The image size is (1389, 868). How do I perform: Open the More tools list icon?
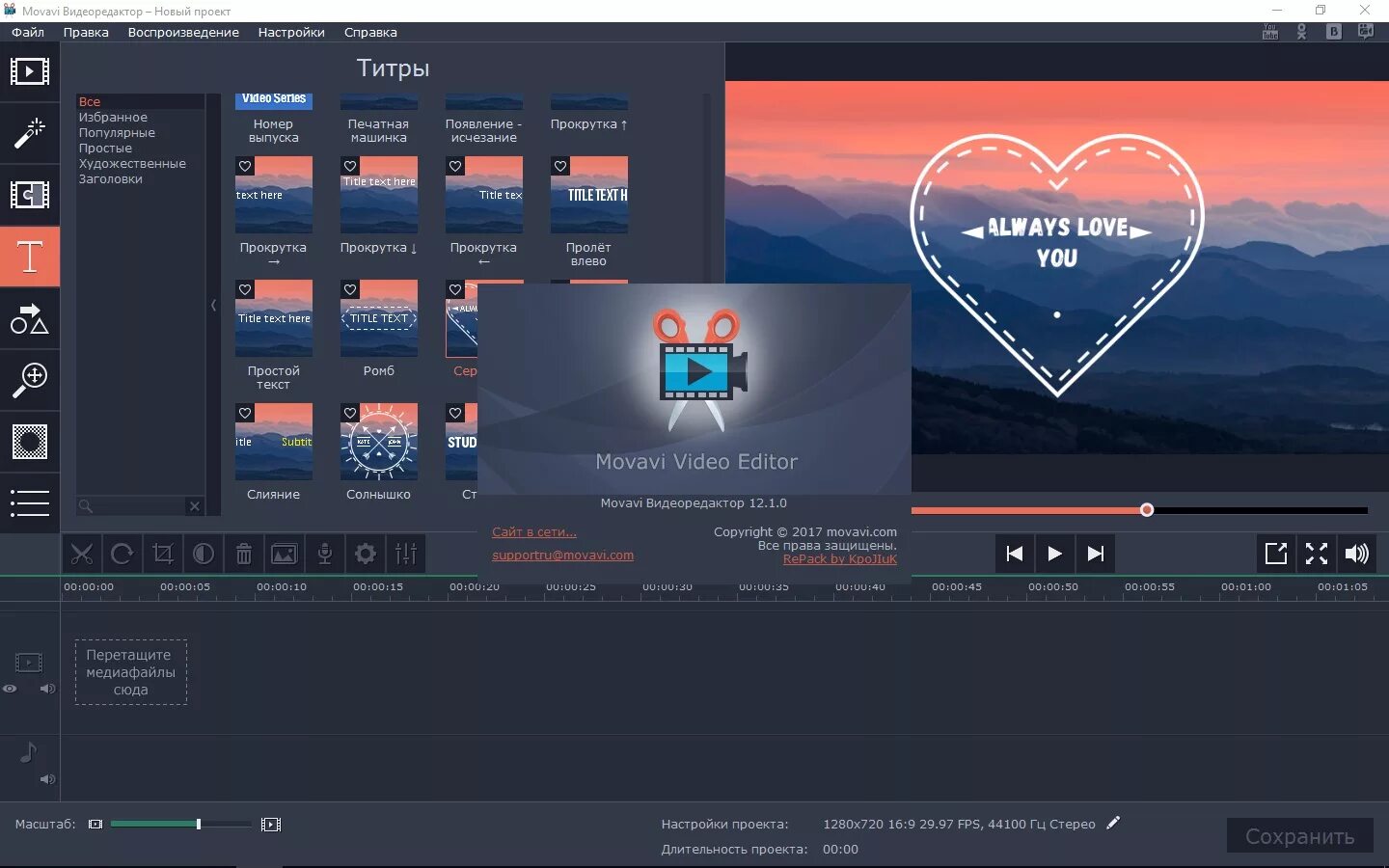[x=29, y=502]
